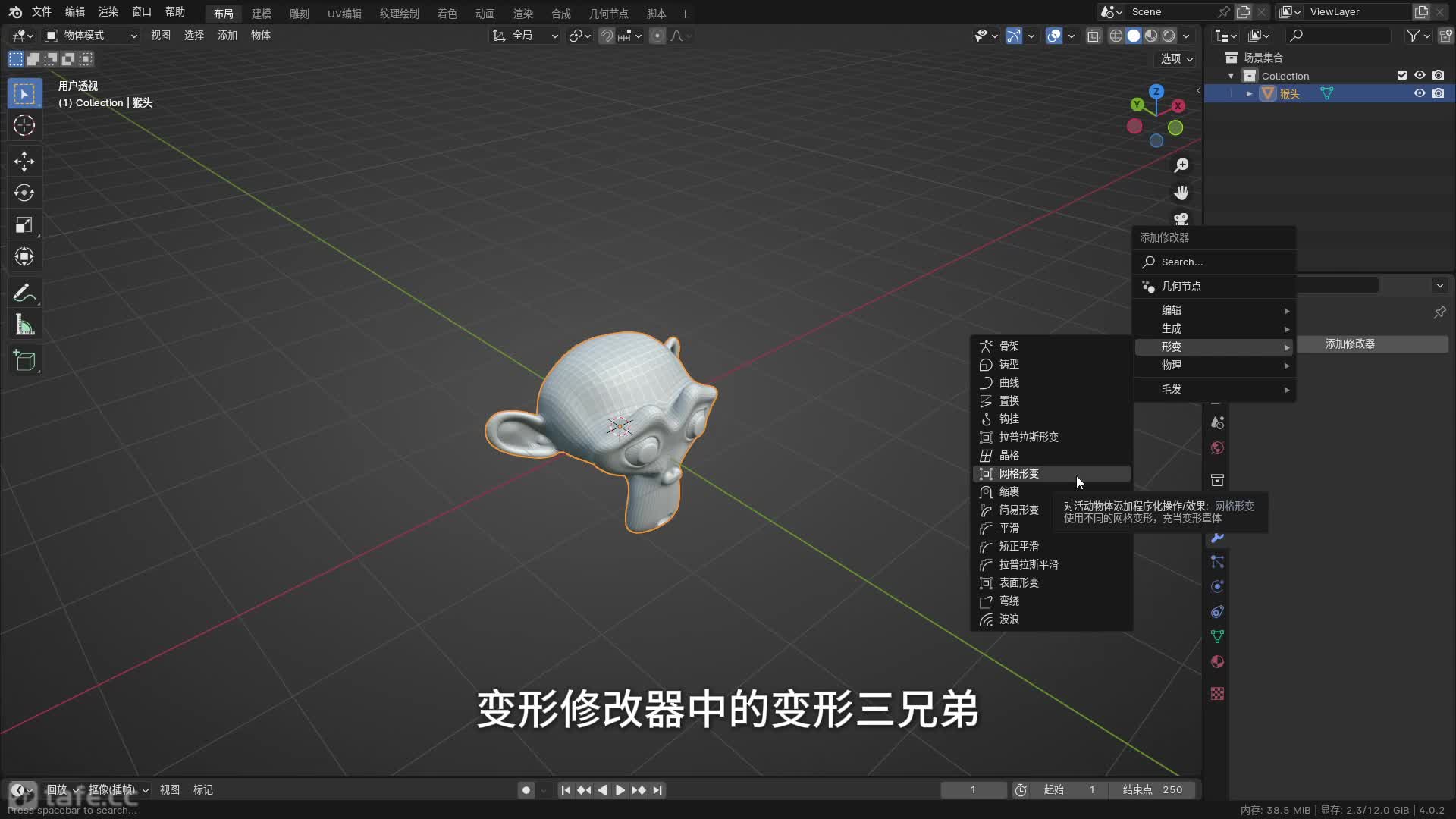Select the Scale tool icon
The image size is (1456, 819).
point(24,224)
